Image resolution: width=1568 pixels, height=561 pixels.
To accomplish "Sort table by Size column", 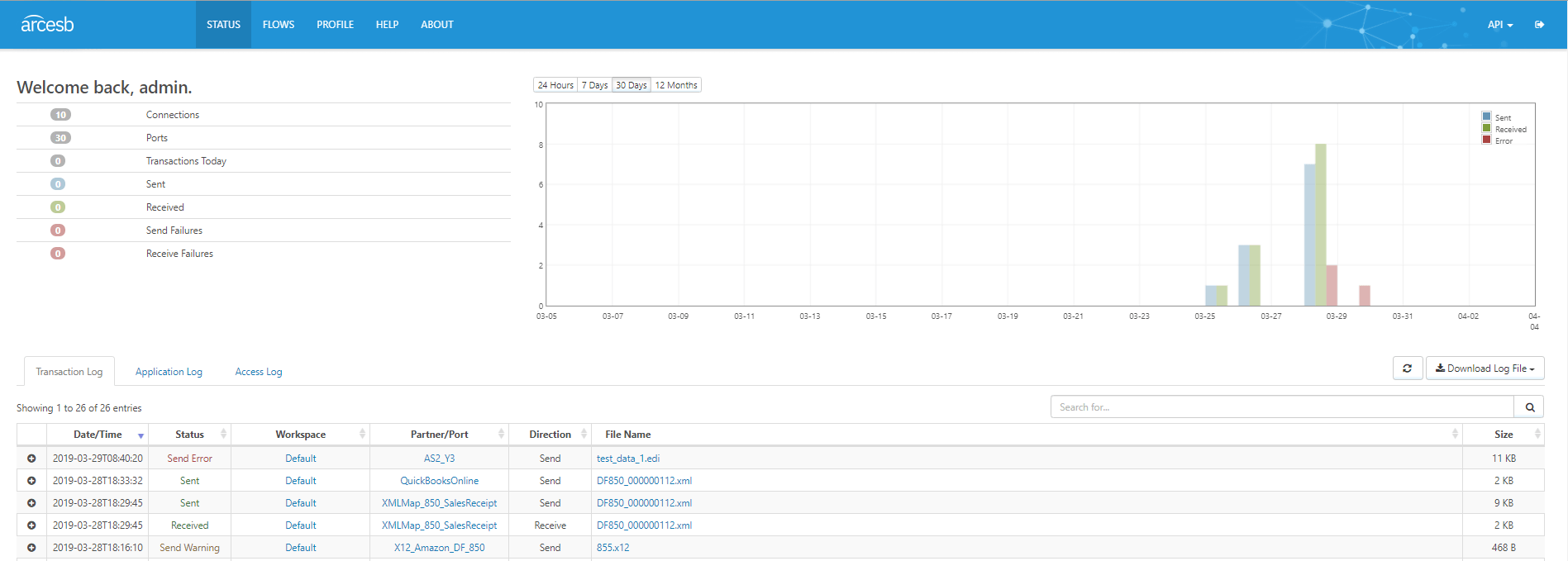I will coord(1503,435).
